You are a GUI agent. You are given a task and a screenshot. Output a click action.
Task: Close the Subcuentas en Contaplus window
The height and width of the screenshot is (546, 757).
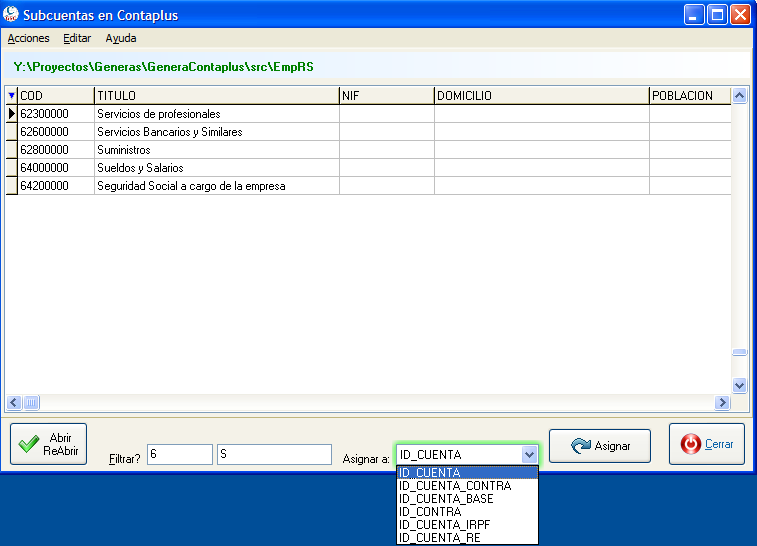click(x=740, y=14)
